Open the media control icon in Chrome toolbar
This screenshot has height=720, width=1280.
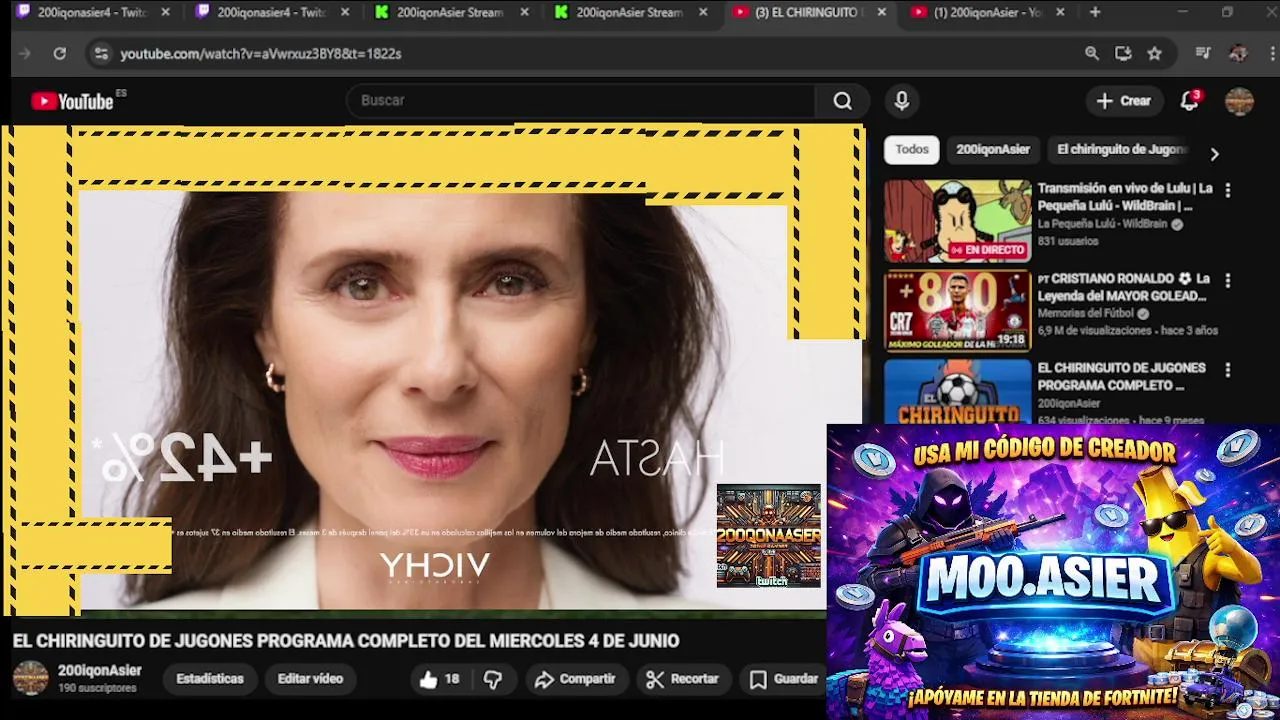tap(1203, 53)
